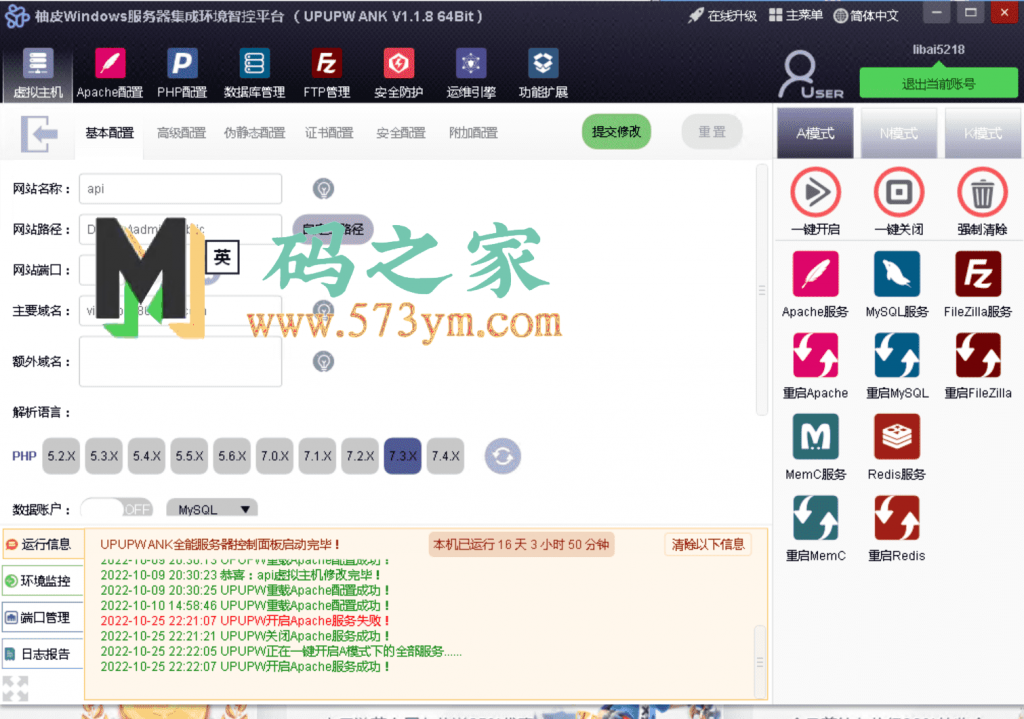Image resolution: width=1024 pixels, height=719 pixels.
Task: Click the PHP version refresh icon
Action: [502, 456]
